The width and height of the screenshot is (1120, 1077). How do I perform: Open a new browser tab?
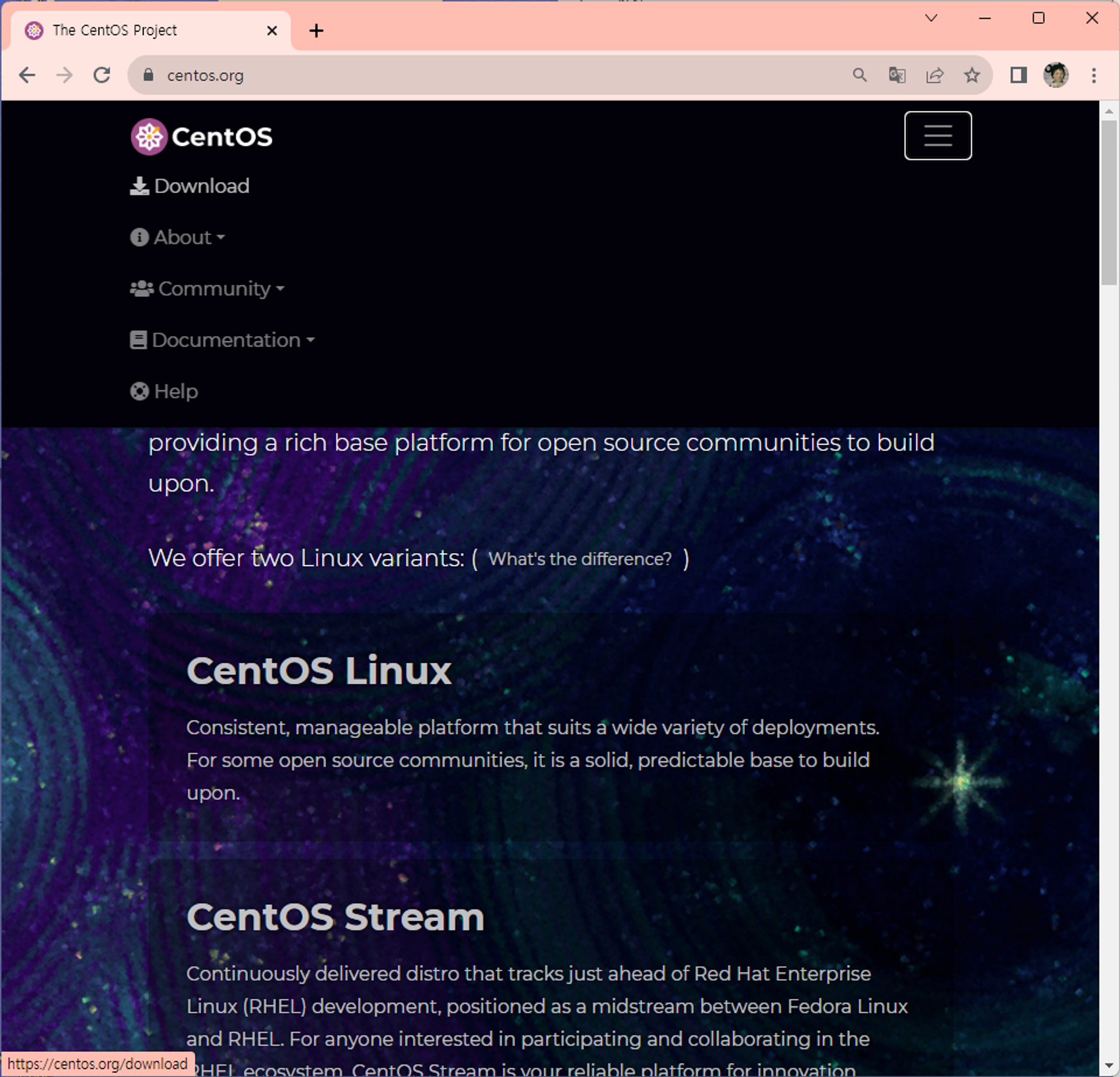[316, 30]
